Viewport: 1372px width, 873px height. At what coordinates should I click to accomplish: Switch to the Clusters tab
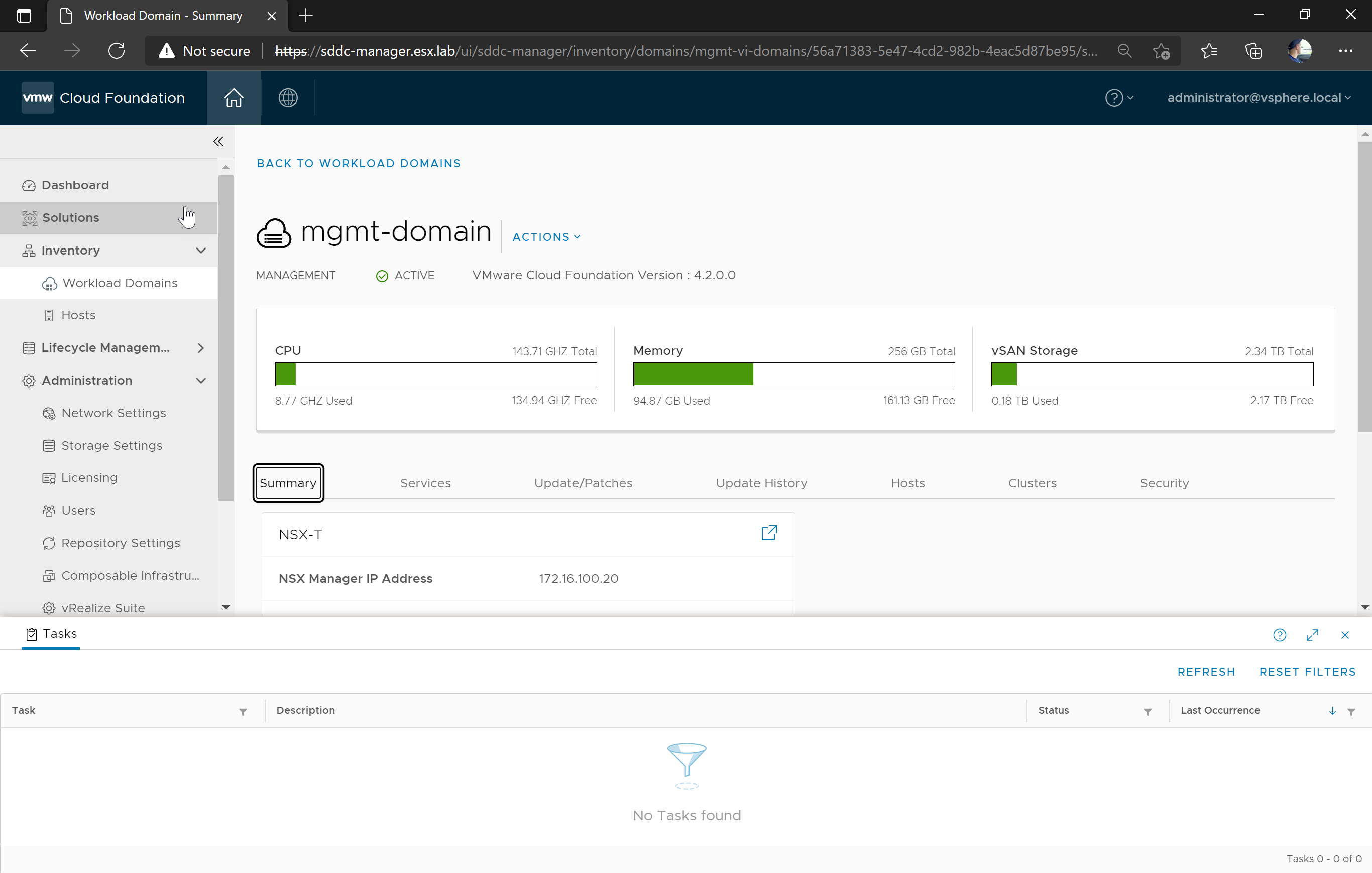pyautogui.click(x=1032, y=483)
